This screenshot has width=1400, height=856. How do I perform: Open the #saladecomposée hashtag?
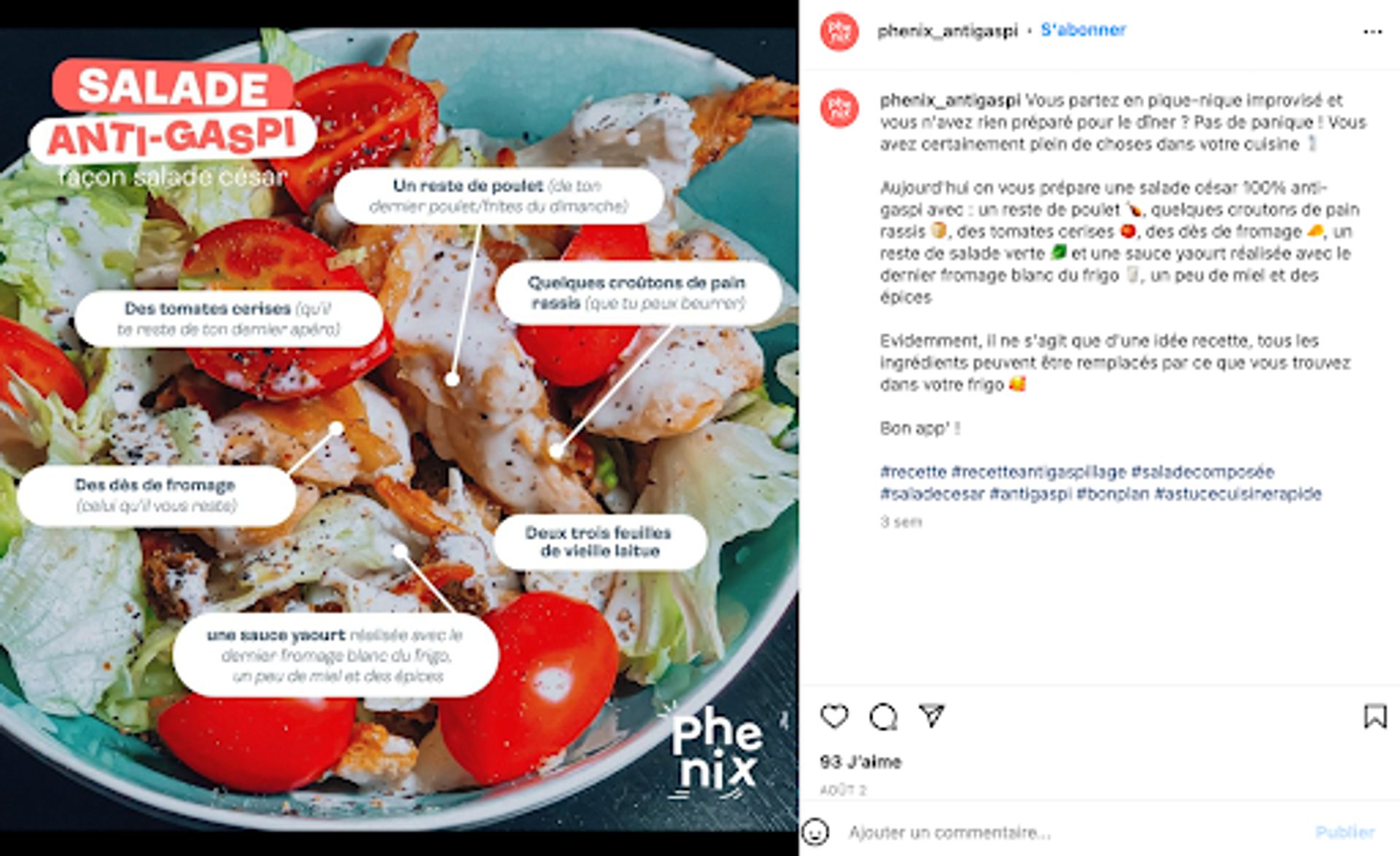[1202, 472]
